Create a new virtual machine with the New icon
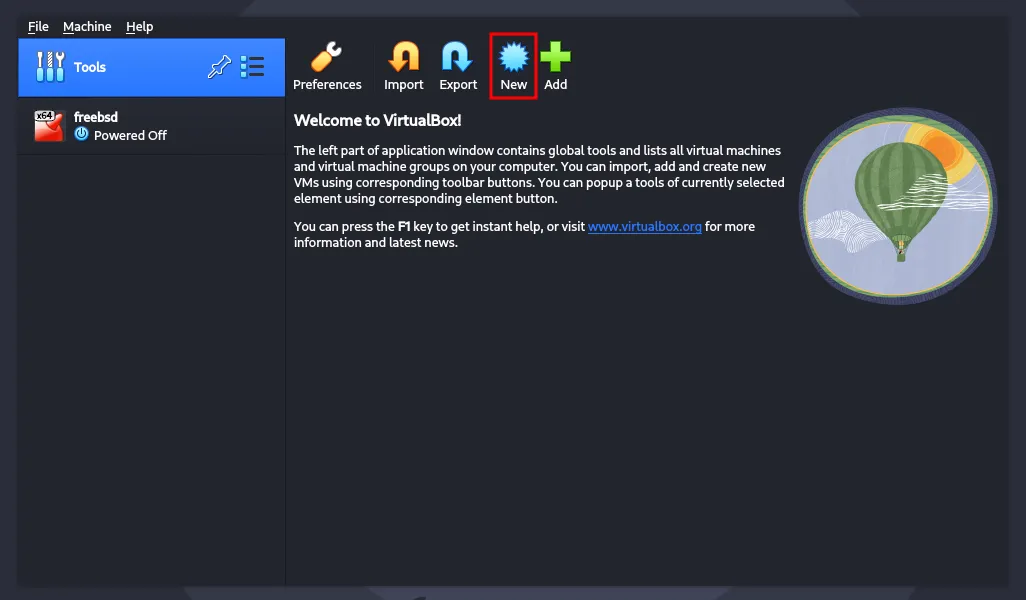 pos(513,55)
